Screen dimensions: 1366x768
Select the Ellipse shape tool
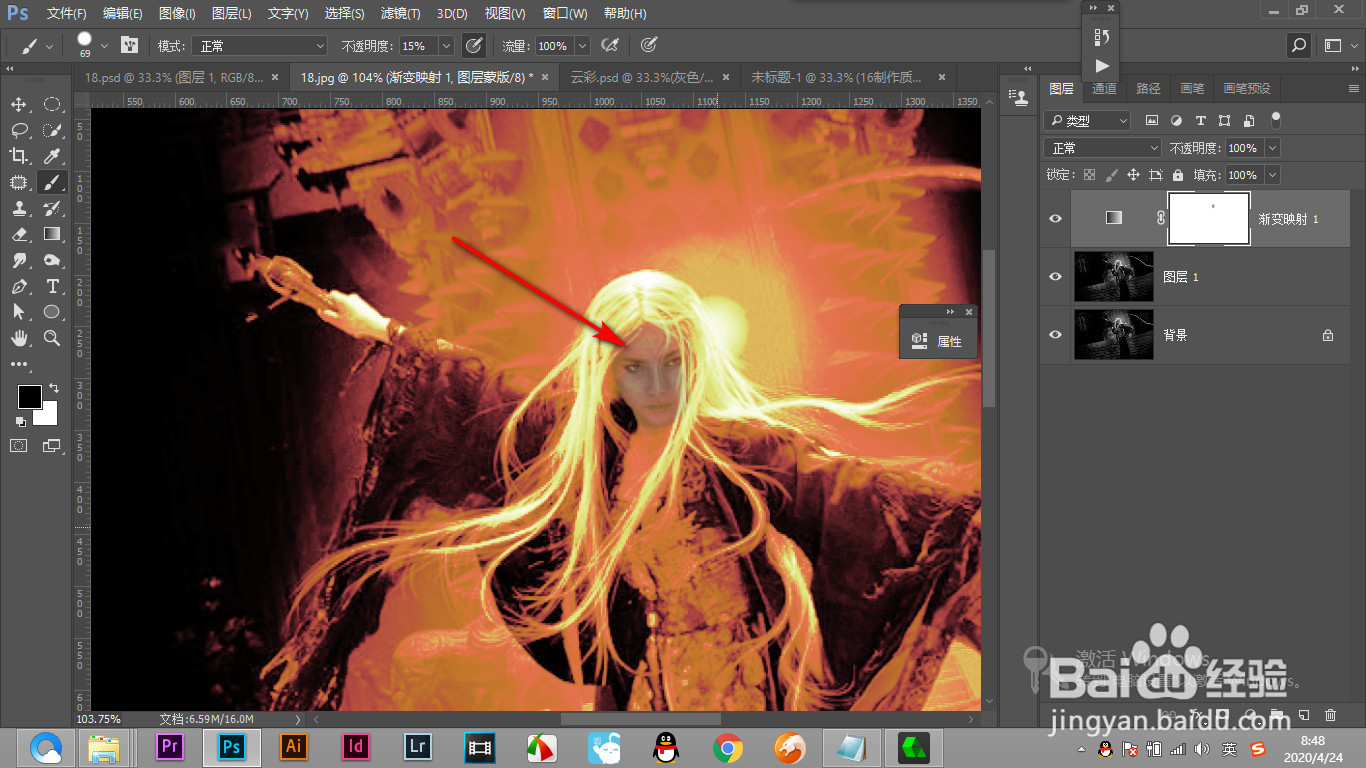coord(52,312)
